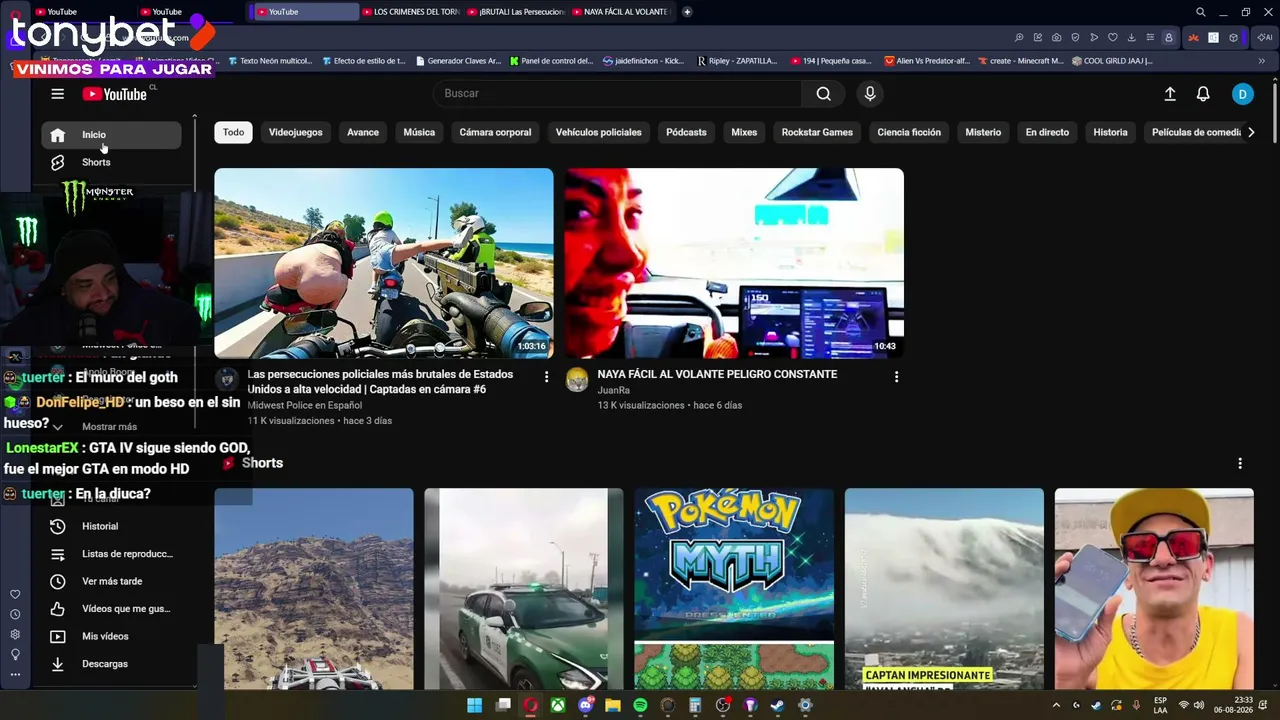This screenshot has width=1280, height=720.
Task: Select the Todo filter chip
Action: pyautogui.click(x=233, y=132)
